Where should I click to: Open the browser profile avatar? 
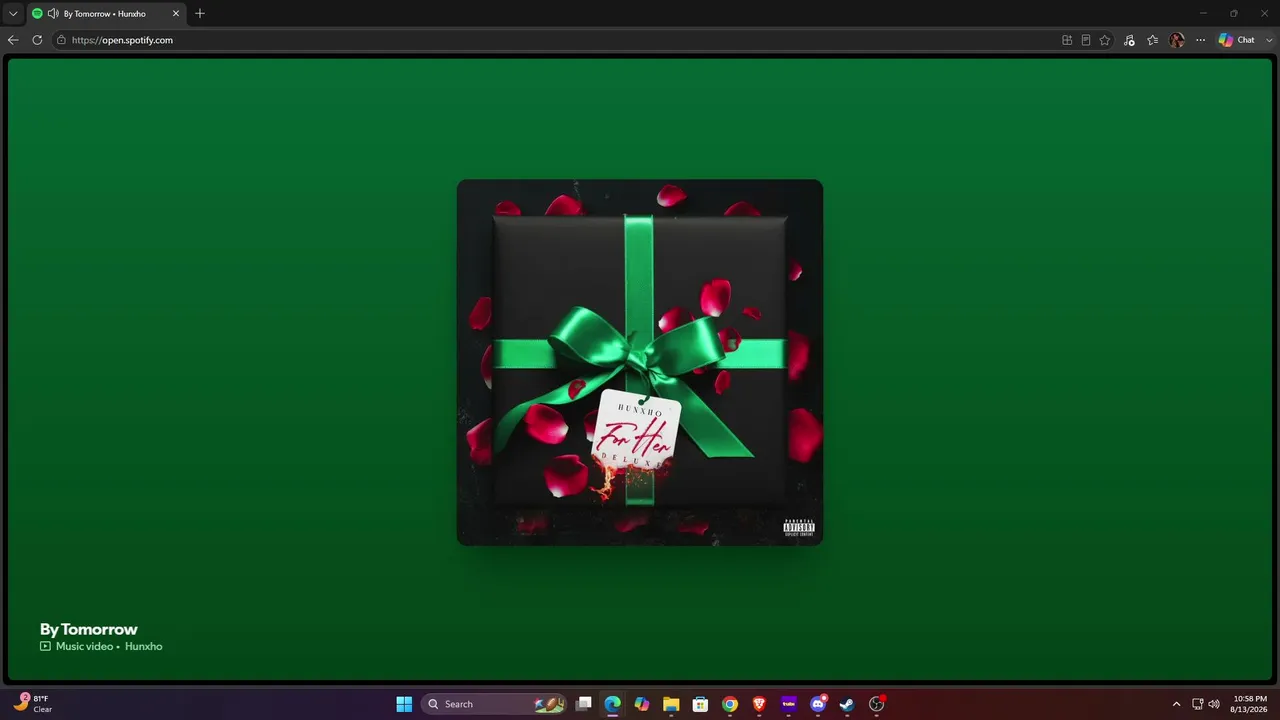1177,40
